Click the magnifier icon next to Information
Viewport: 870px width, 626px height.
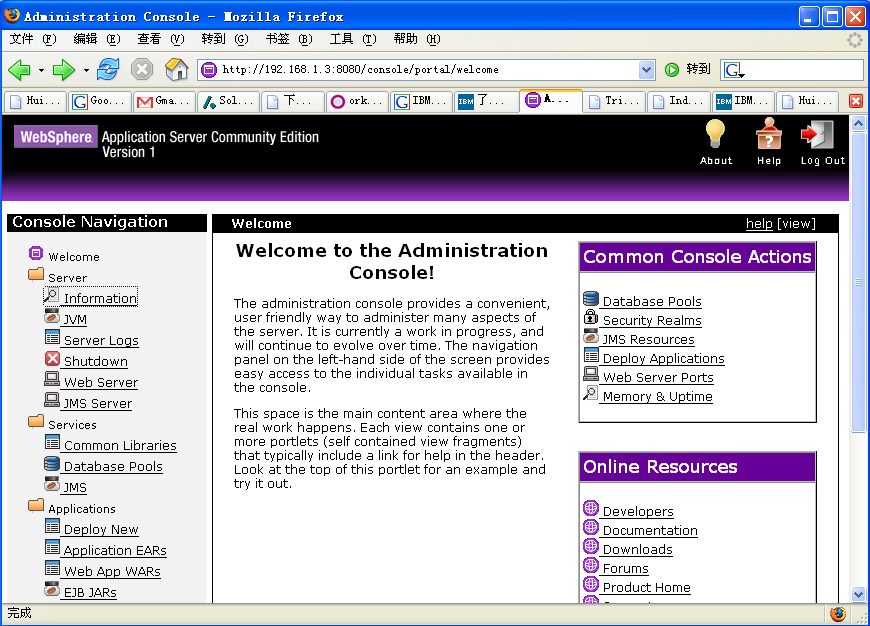click(x=51, y=296)
